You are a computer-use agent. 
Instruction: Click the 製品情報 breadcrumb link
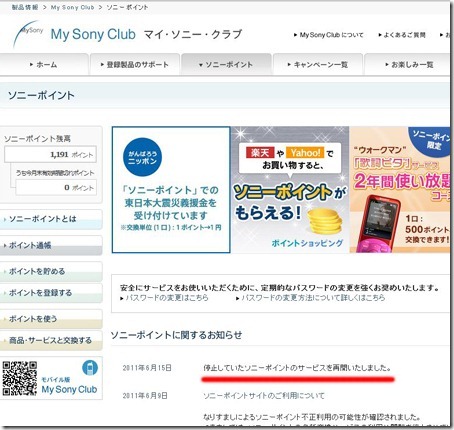pyautogui.click(x=25, y=7)
